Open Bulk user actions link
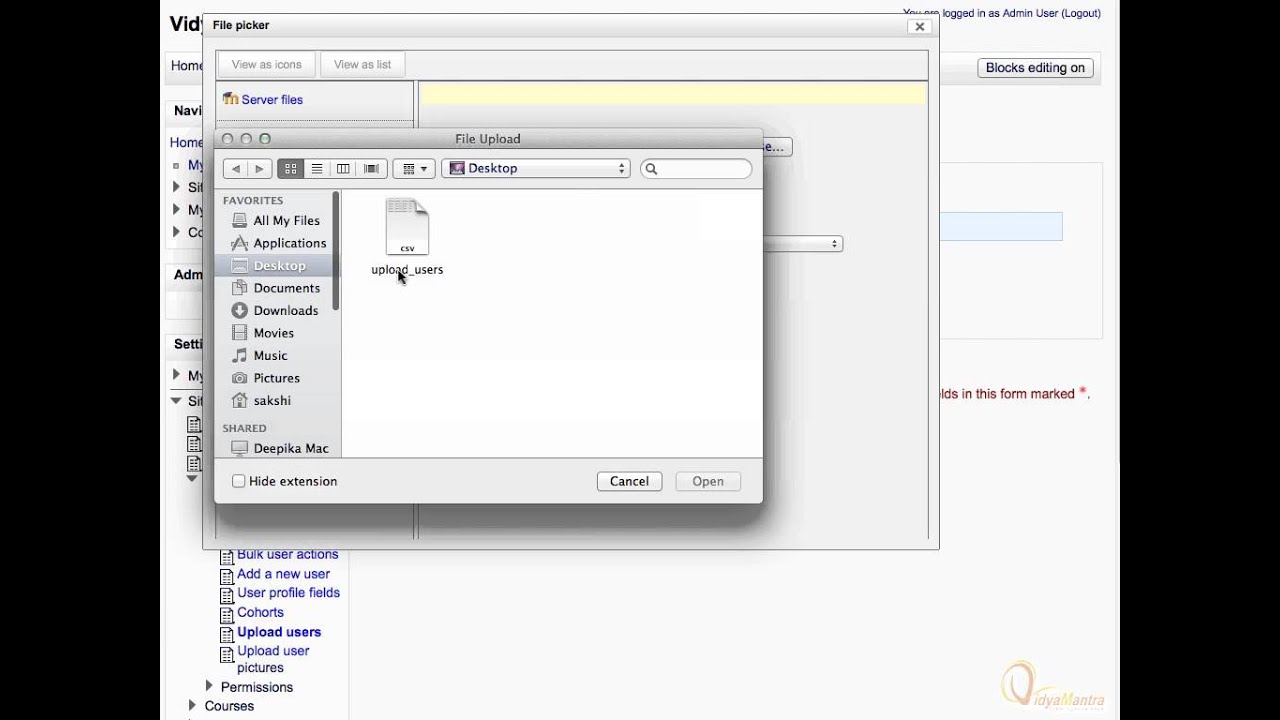Screen dimensions: 1280x720 (288, 554)
